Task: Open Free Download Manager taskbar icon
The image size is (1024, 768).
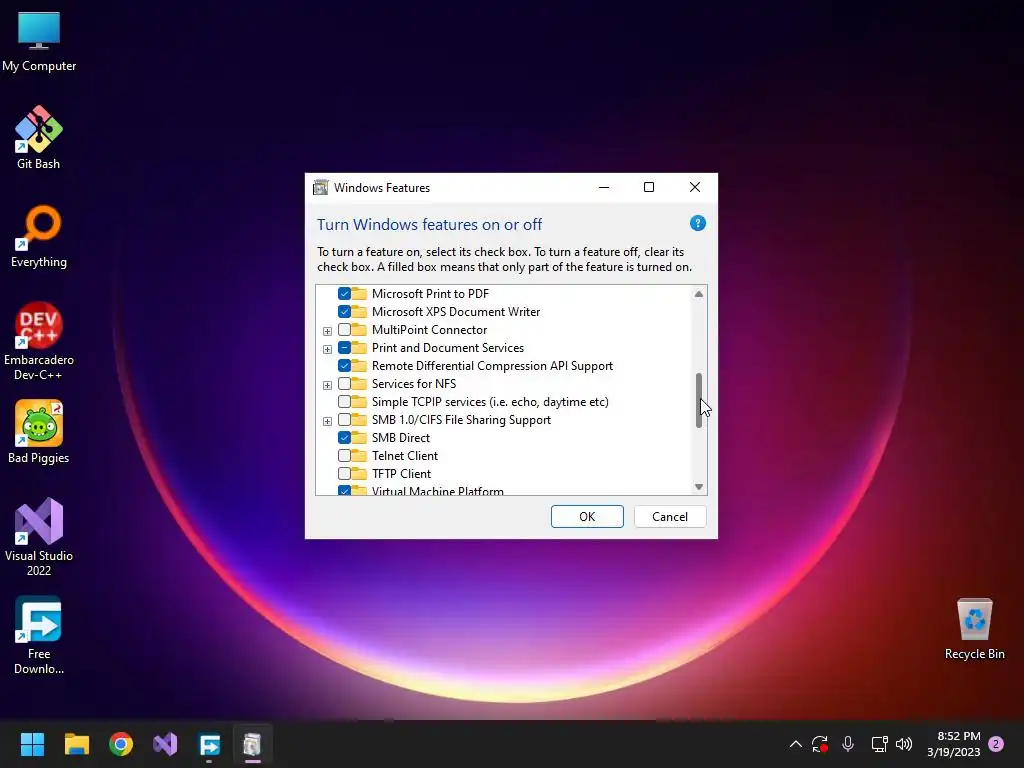Action: [x=210, y=744]
